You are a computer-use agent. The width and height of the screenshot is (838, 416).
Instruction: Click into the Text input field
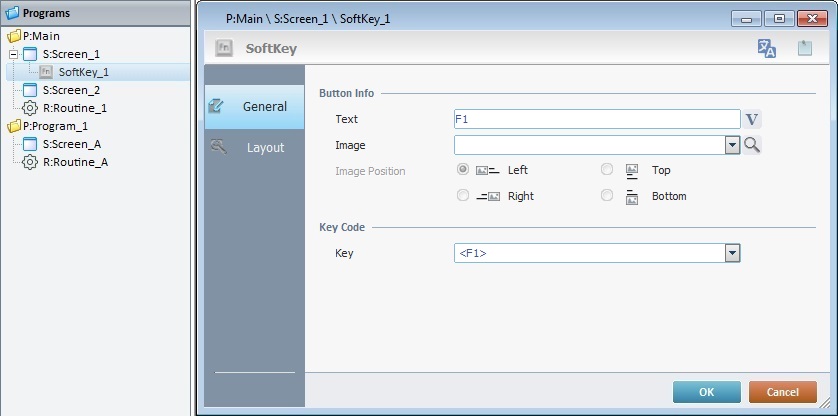coord(596,119)
